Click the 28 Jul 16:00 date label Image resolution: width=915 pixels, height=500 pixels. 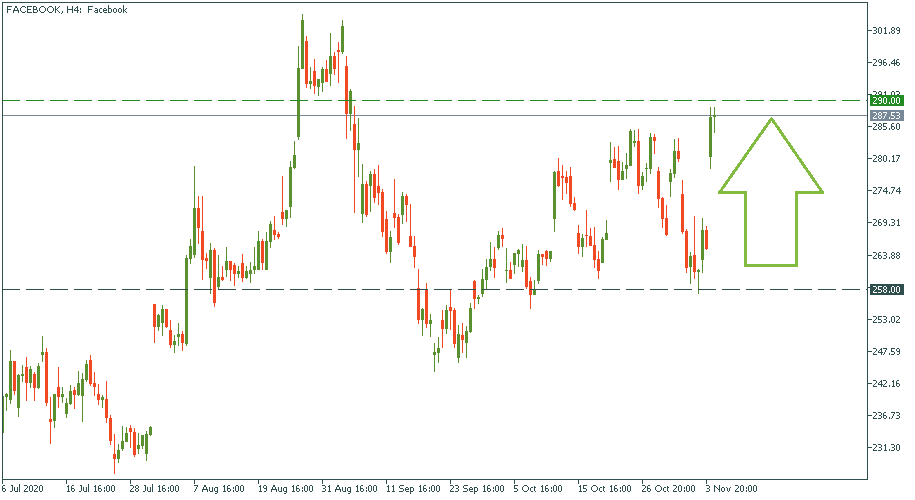pyautogui.click(x=156, y=490)
